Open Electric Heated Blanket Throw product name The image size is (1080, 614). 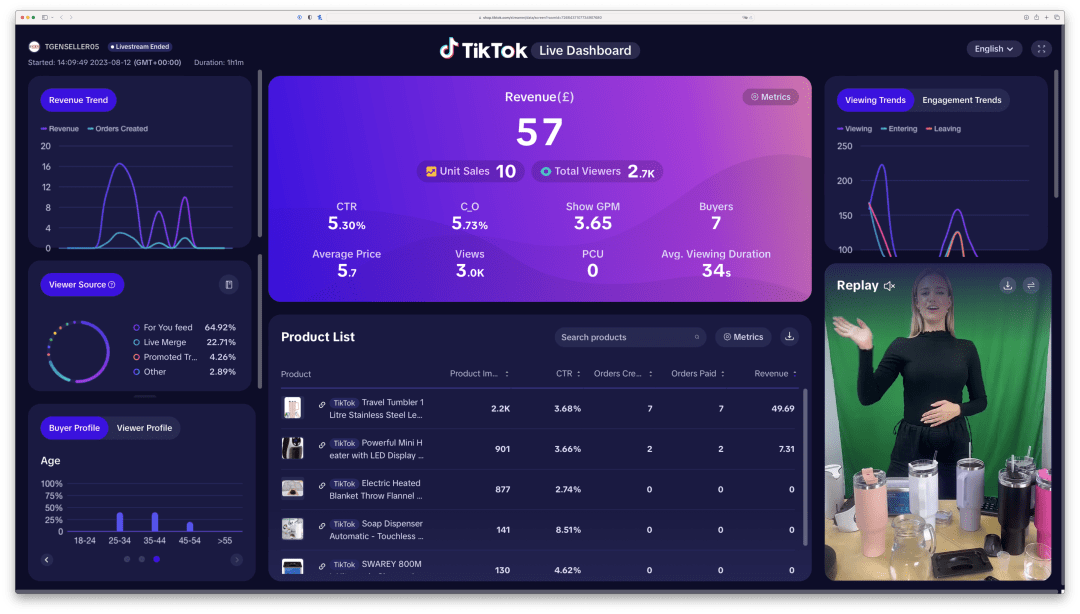(x=376, y=489)
